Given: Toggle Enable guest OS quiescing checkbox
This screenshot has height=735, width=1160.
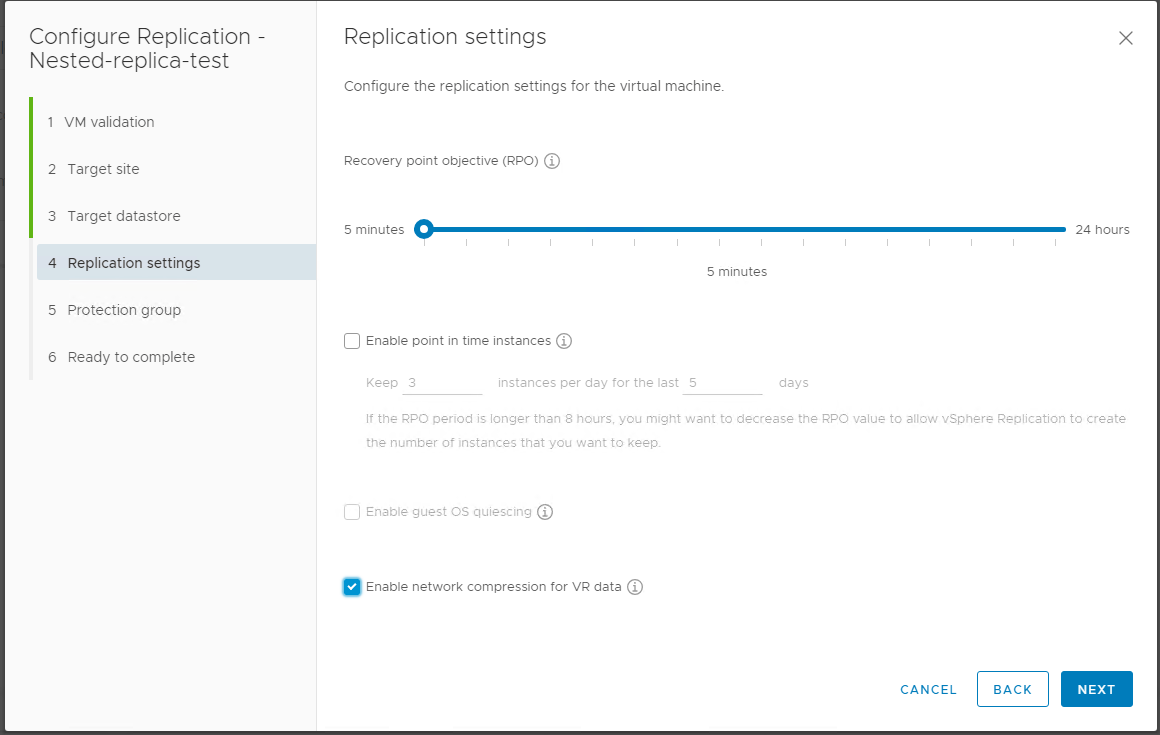Looking at the screenshot, I should 352,512.
